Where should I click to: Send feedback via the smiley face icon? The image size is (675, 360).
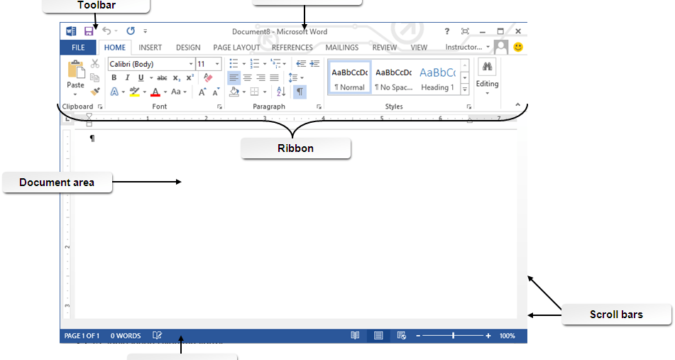click(x=518, y=47)
